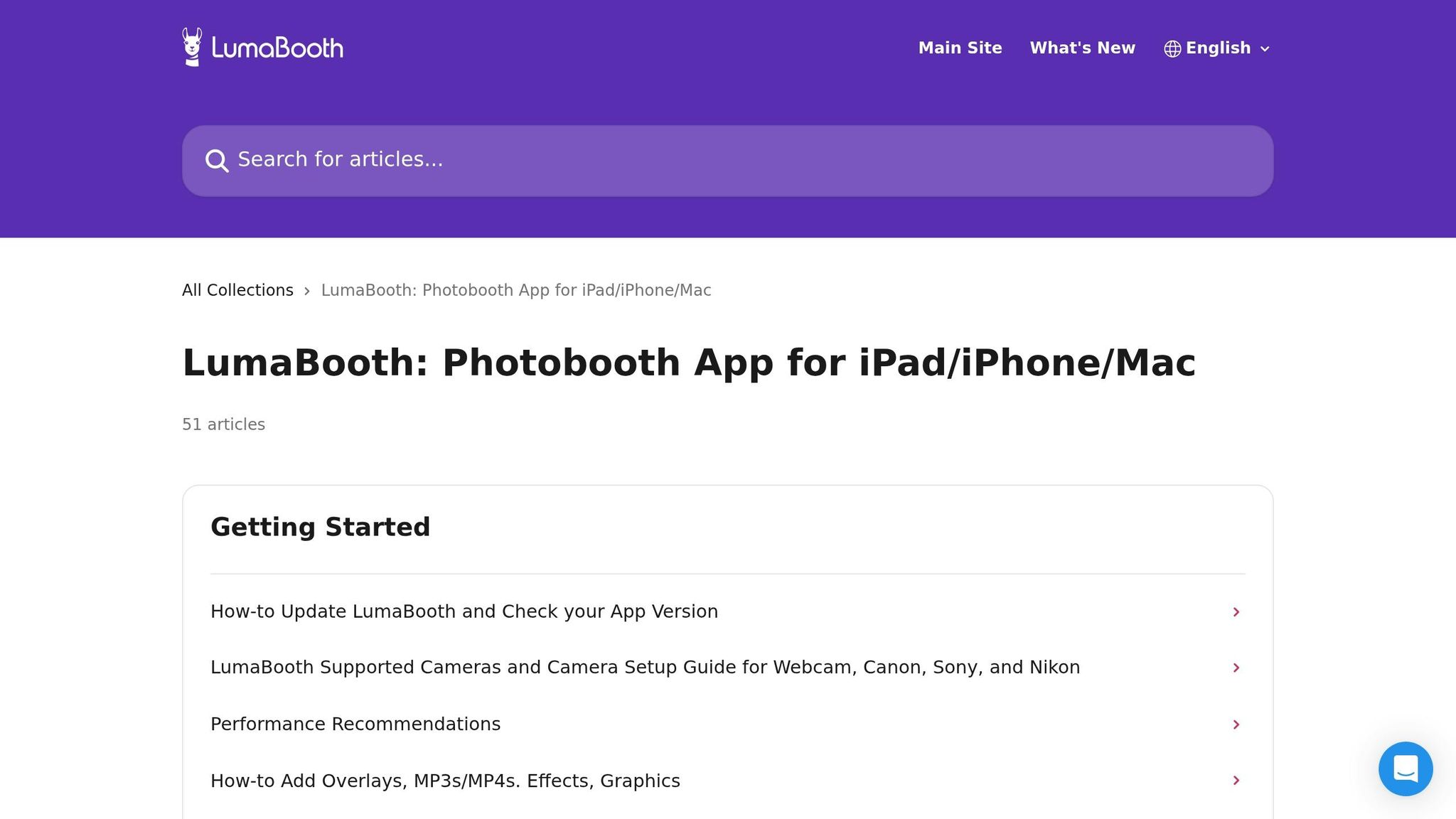Open the Supported Cameras setup guide
The height and width of the screenshot is (819, 1456).
coord(727,668)
